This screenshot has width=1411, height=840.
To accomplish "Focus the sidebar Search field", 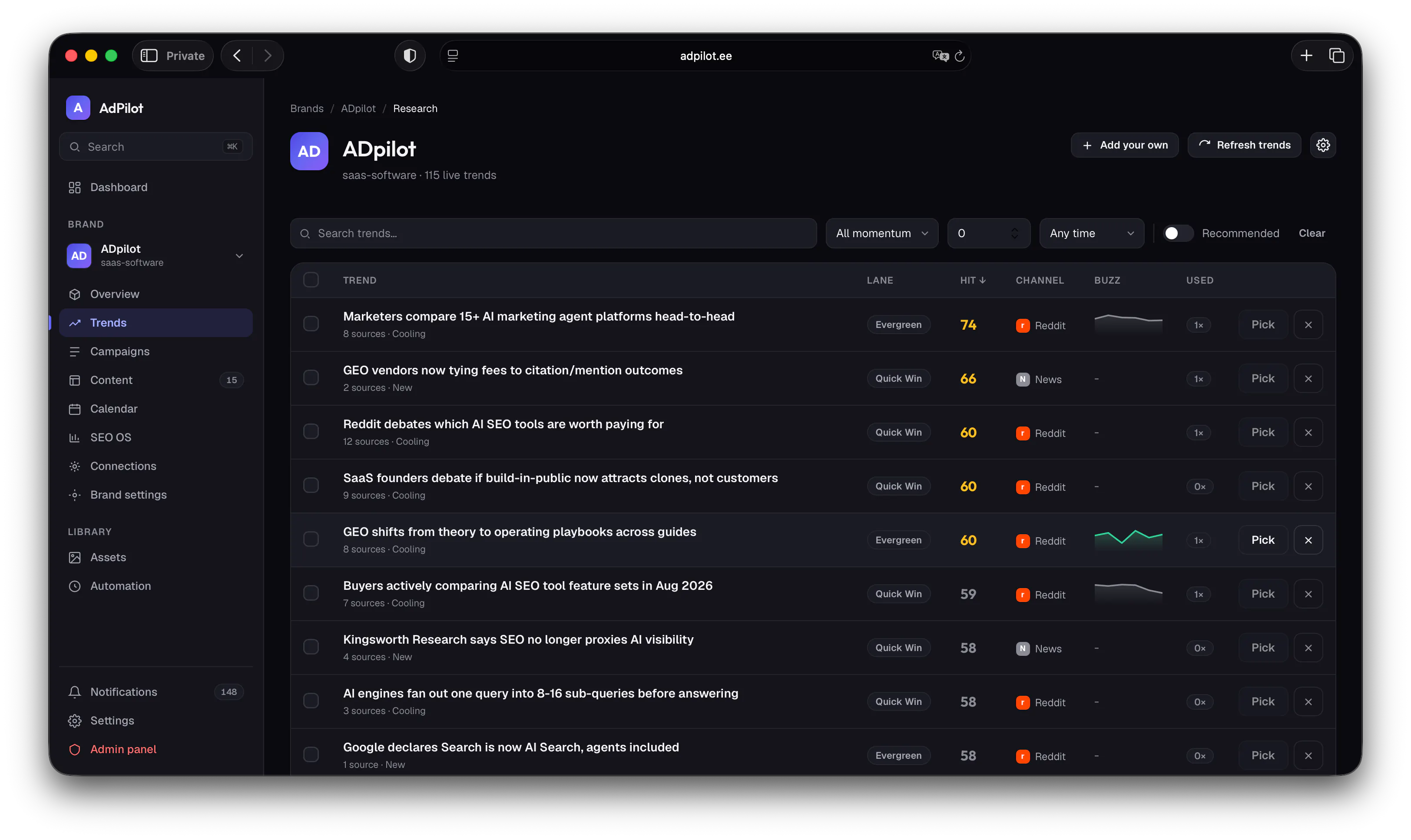I will pyautogui.click(x=156, y=147).
